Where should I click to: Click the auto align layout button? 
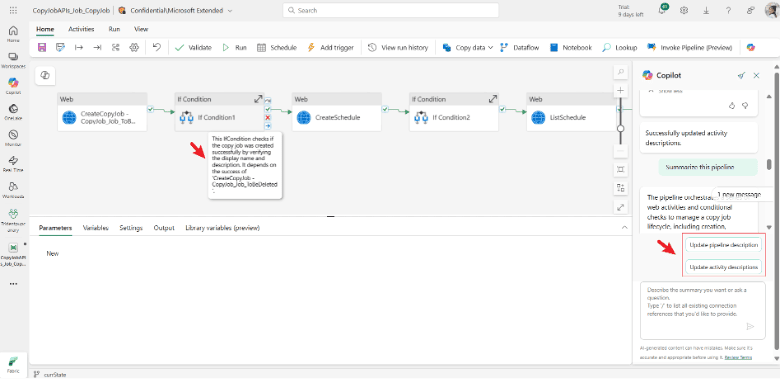coord(620,188)
